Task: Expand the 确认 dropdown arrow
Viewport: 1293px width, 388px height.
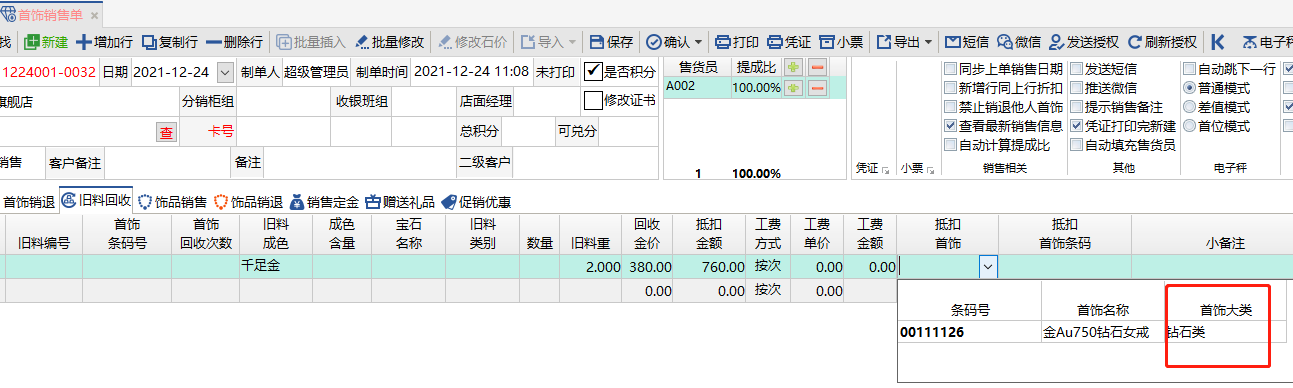Action: coord(698,42)
